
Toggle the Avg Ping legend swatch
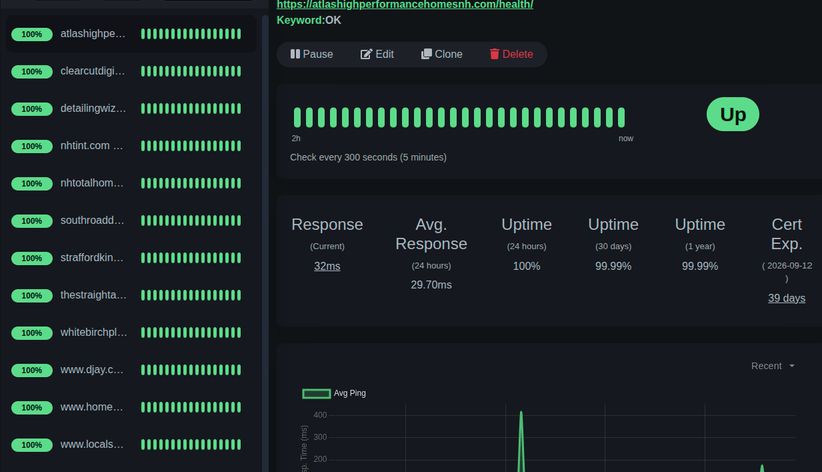point(316,393)
